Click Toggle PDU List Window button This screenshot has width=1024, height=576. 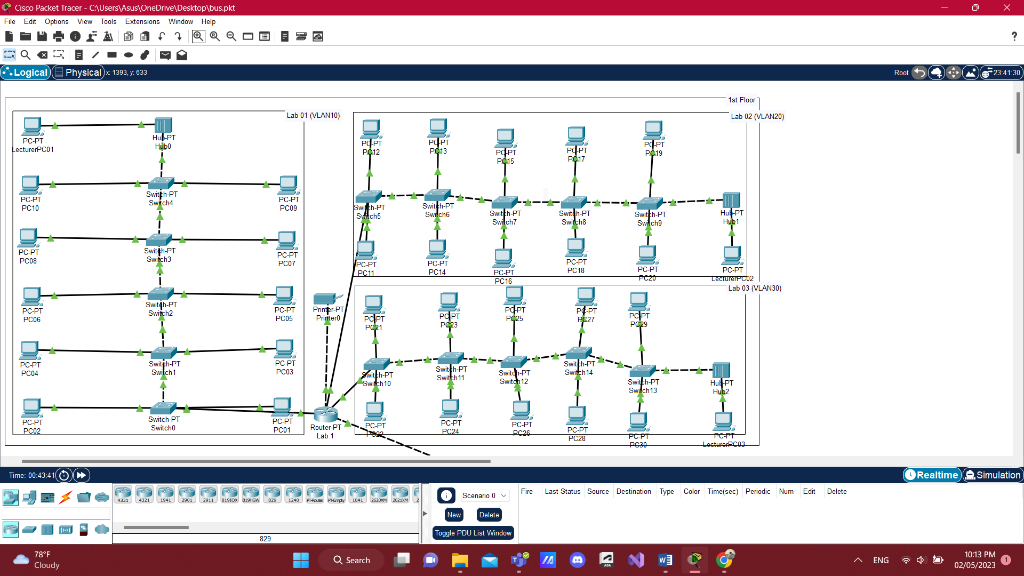pyautogui.click(x=473, y=533)
